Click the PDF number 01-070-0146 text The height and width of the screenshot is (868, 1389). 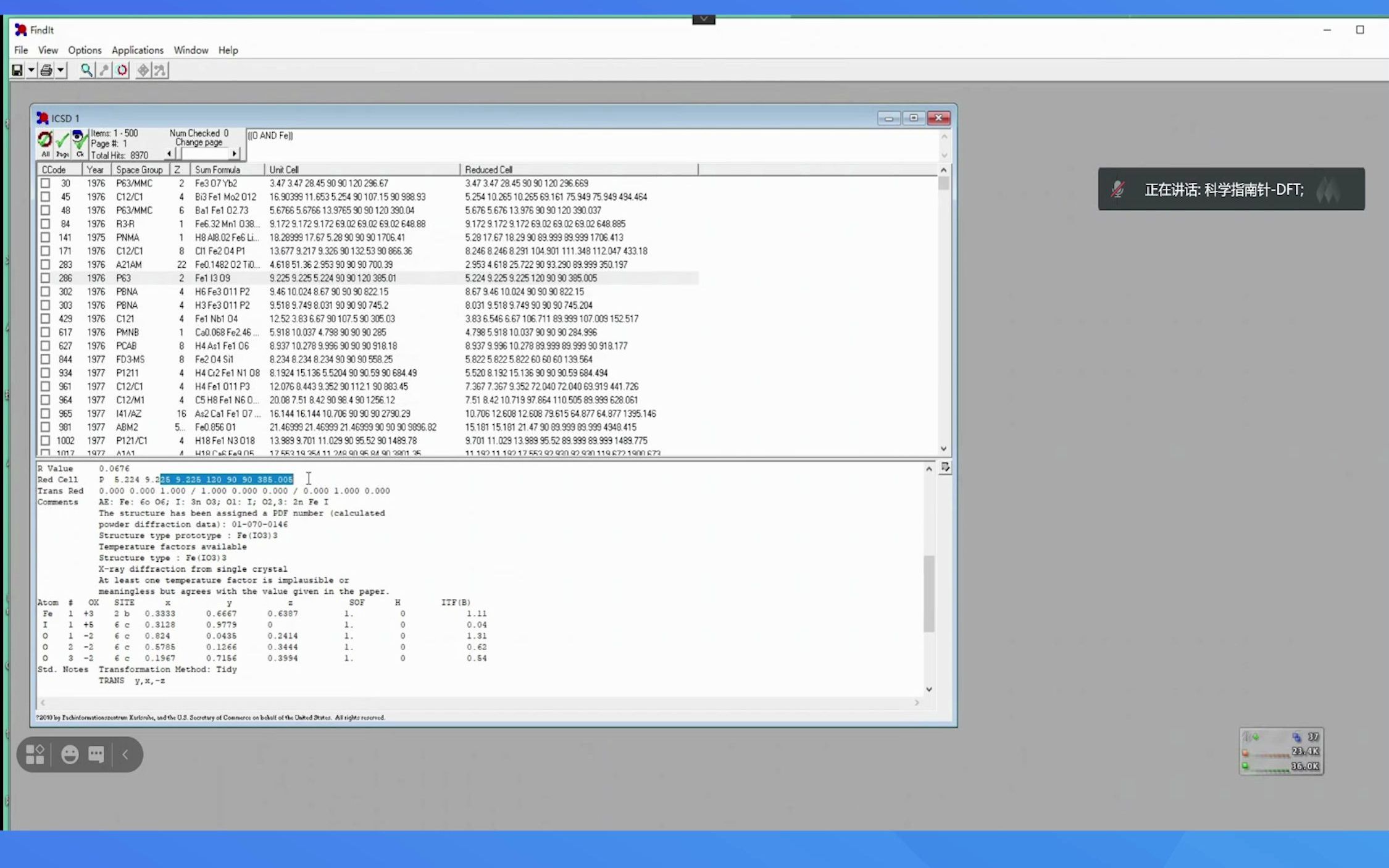[x=259, y=525]
